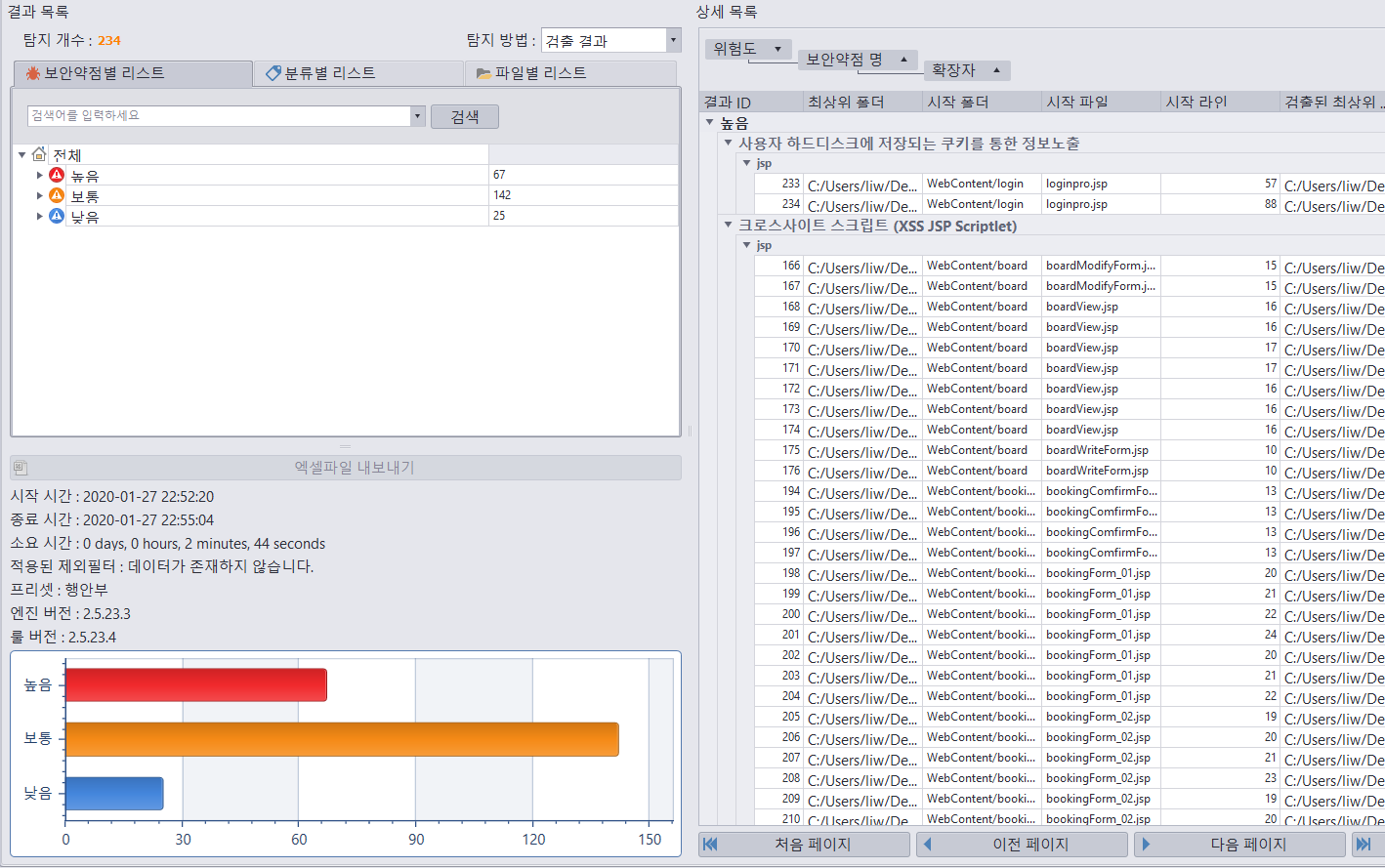This screenshot has width=1385, height=868.
Task: Click the tag icon on 분류별 리스트 tab
Action: 273,73
